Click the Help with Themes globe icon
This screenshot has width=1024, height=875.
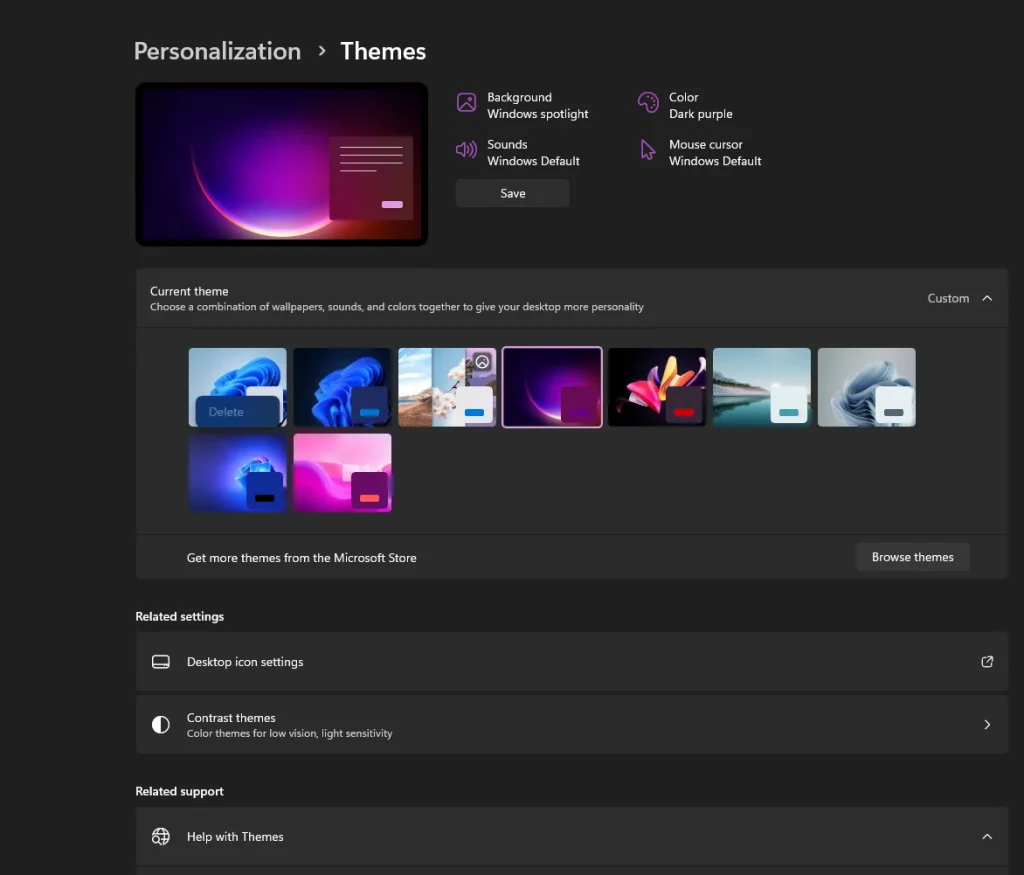click(160, 837)
